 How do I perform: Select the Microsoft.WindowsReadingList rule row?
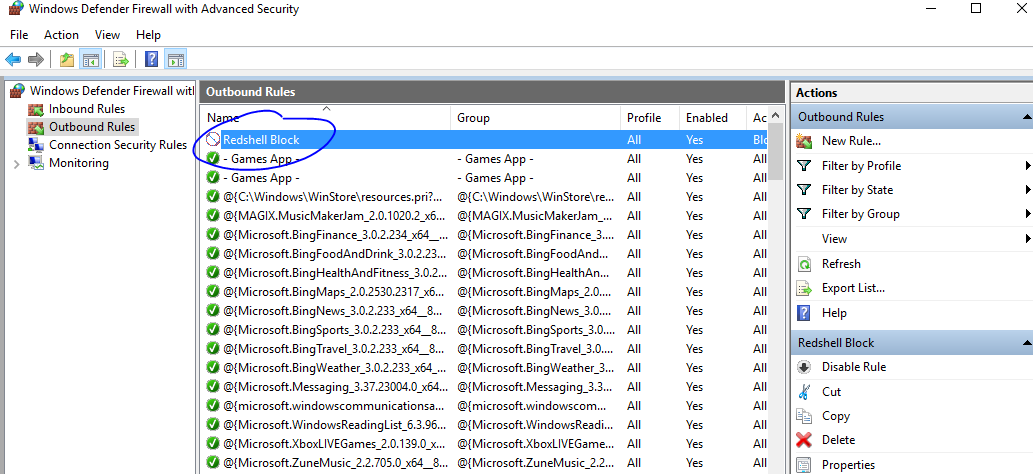(484, 425)
